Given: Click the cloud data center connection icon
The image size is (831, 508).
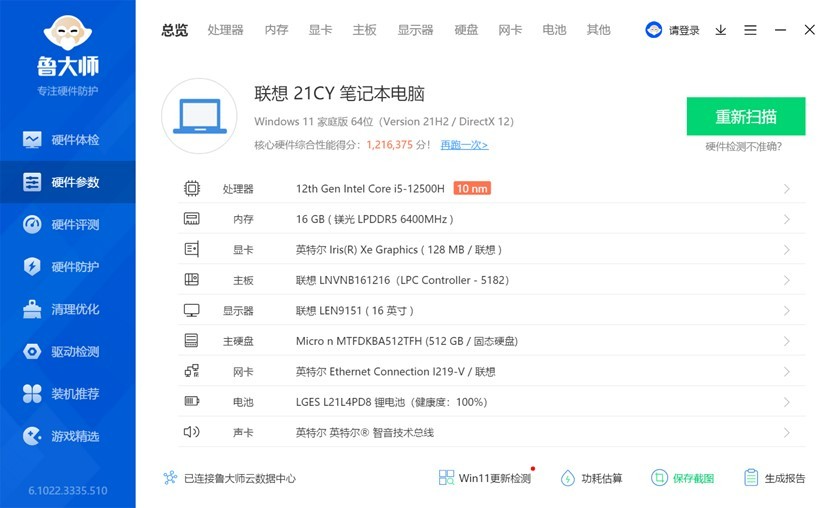Looking at the screenshot, I should coord(170,478).
